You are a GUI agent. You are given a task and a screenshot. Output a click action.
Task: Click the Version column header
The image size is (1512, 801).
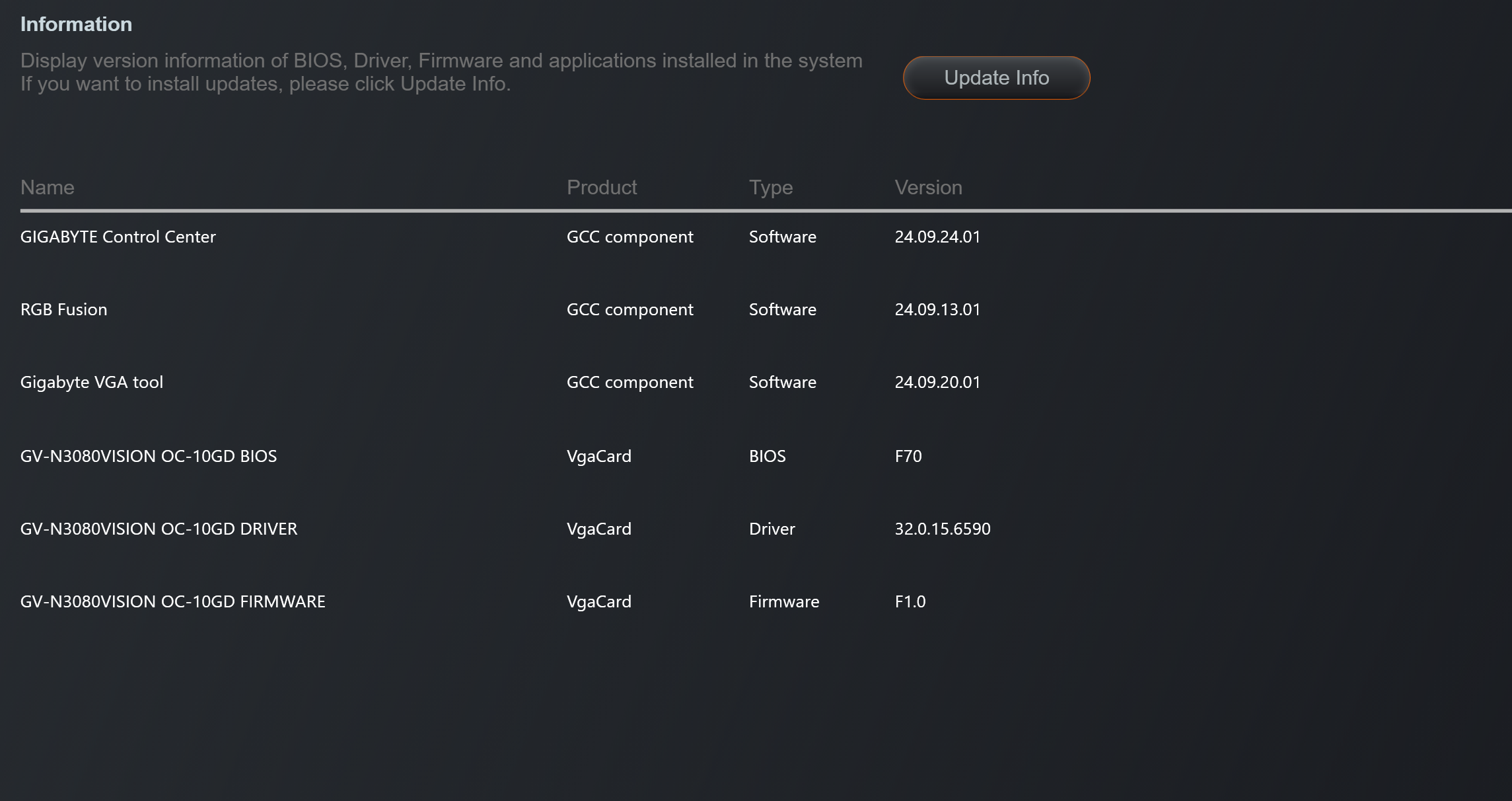tap(928, 188)
